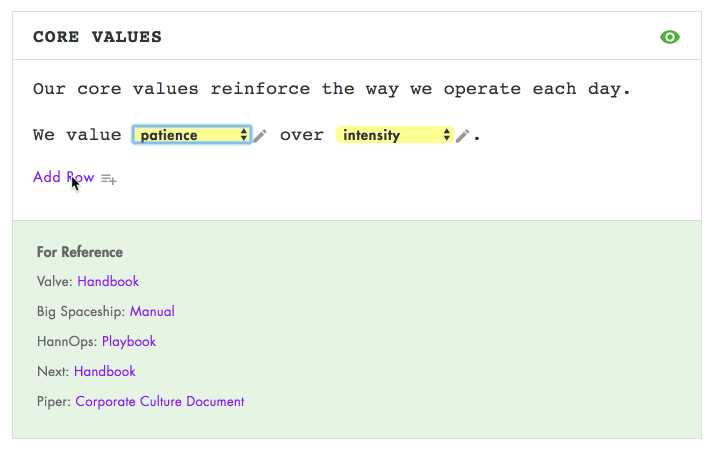
Task: Toggle the green eye visibility icon
Action: pyautogui.click(x=670, y=37)
